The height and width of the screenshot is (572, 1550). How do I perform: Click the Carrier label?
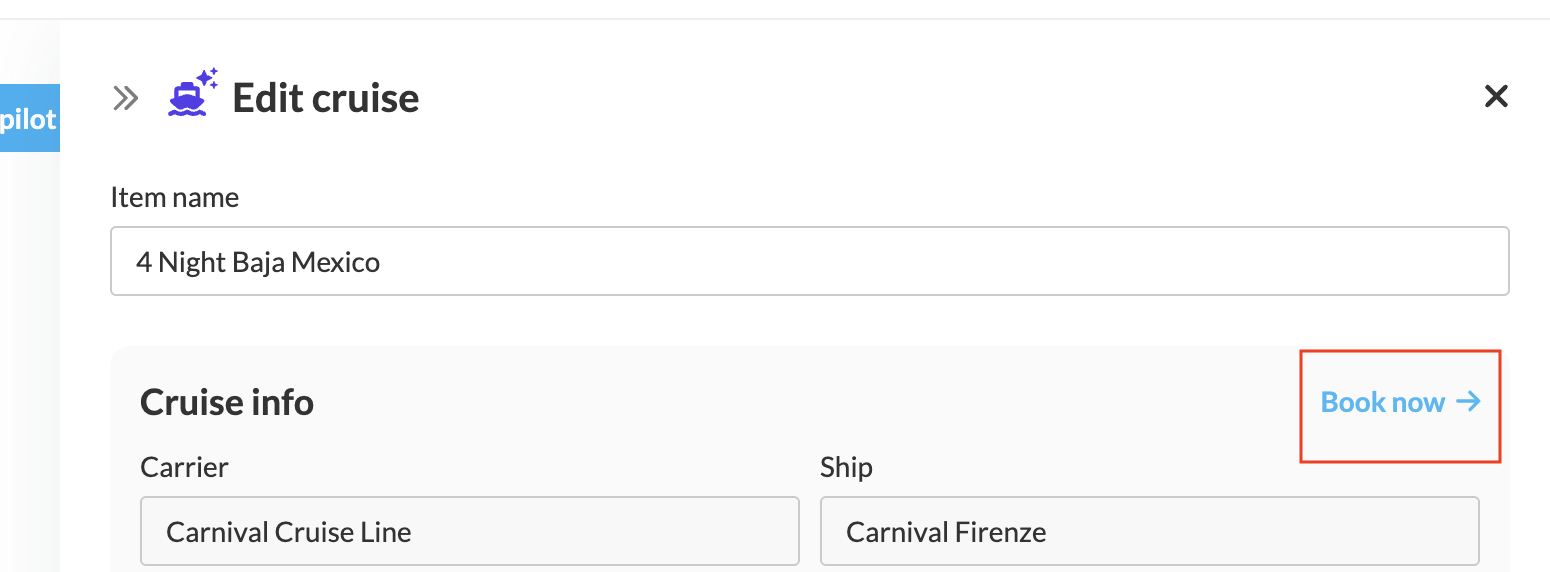185,467
